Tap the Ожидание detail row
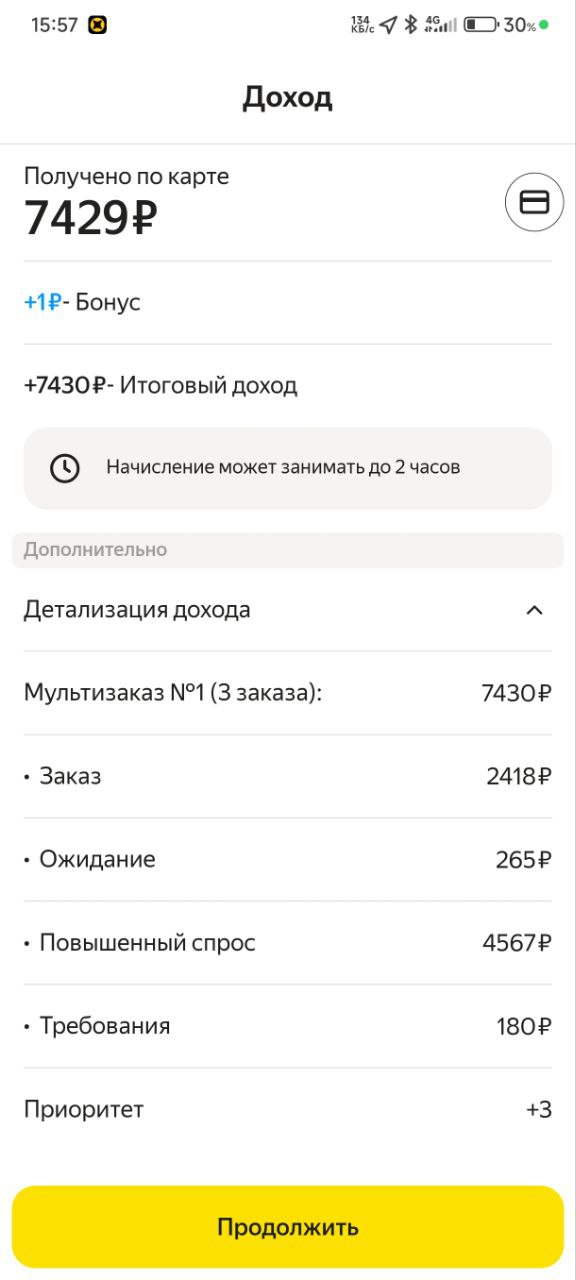This screenshot has width=576, height=1280. (288, 859)
